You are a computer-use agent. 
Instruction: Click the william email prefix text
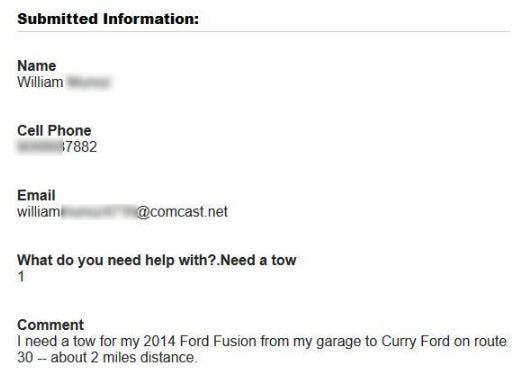tap(39, 212)
